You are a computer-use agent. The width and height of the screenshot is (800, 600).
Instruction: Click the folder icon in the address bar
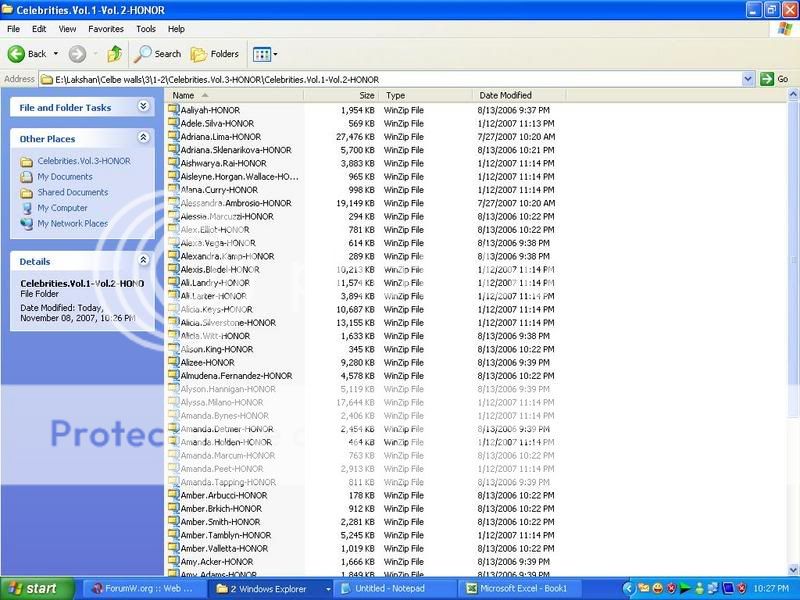pos(47,79)
